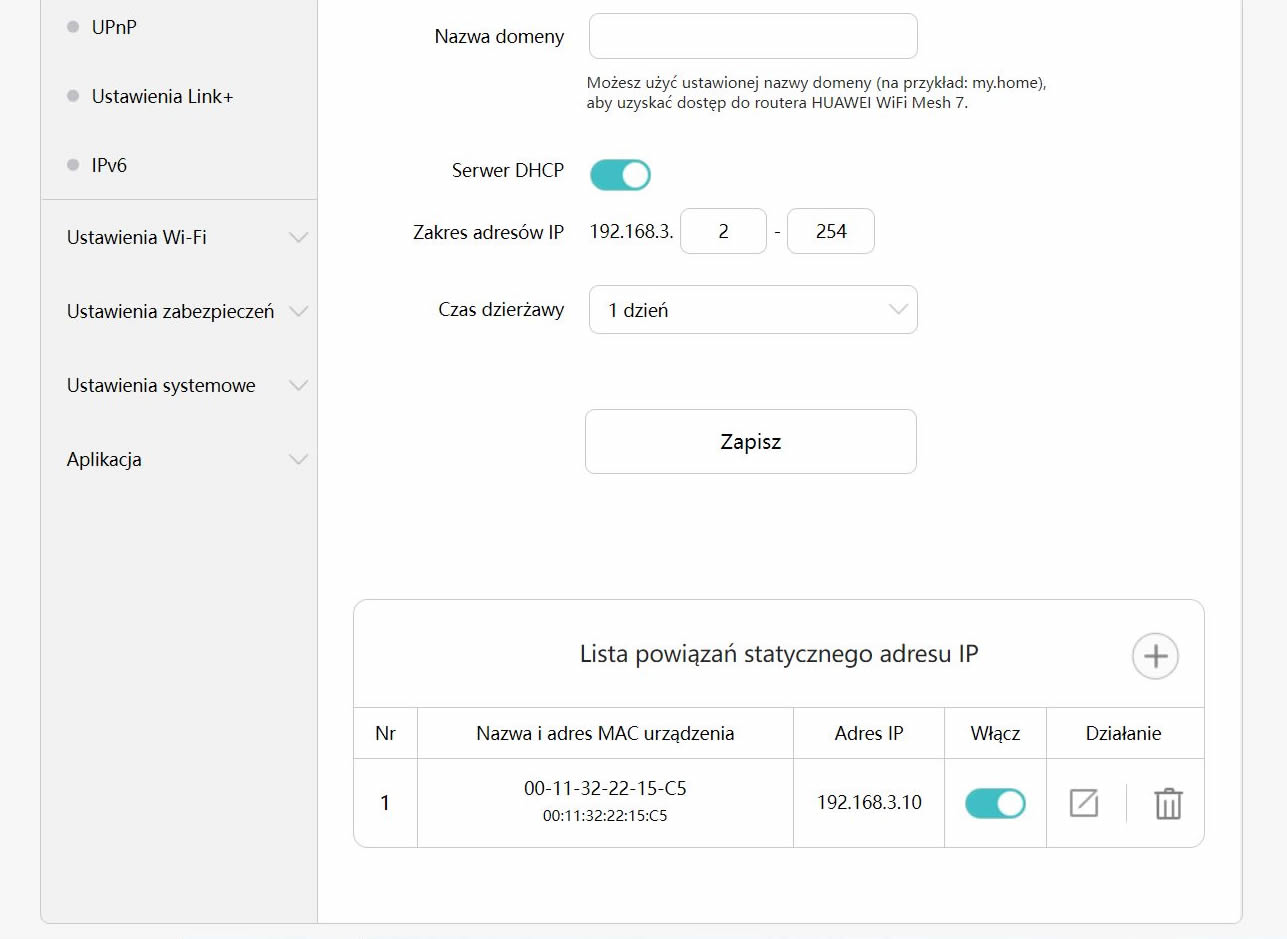This screenshot has height=939, width=1287.
Task: Select the bullet icon beside IPv6
Action: [73, 165]
